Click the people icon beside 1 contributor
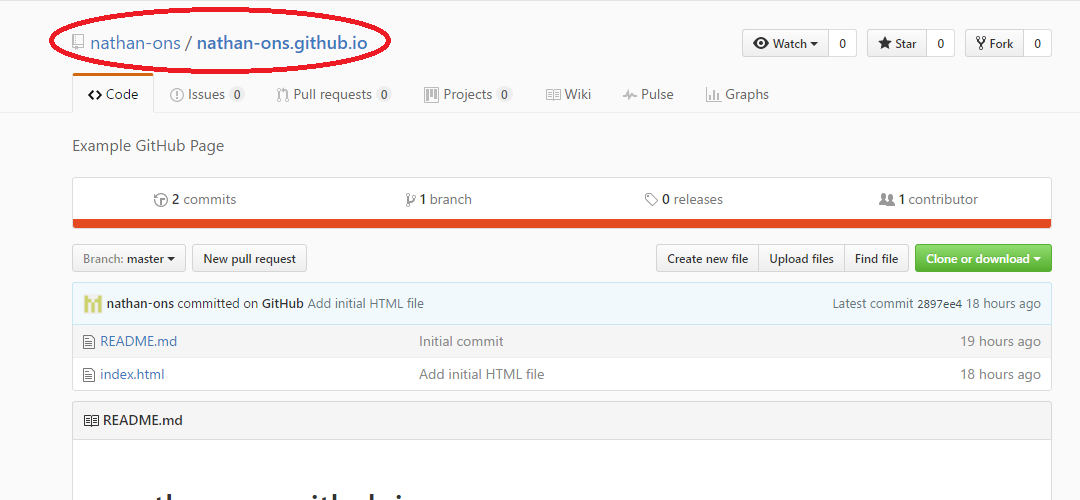This screenshot has width=1080, height=500. tap(886, 200)
